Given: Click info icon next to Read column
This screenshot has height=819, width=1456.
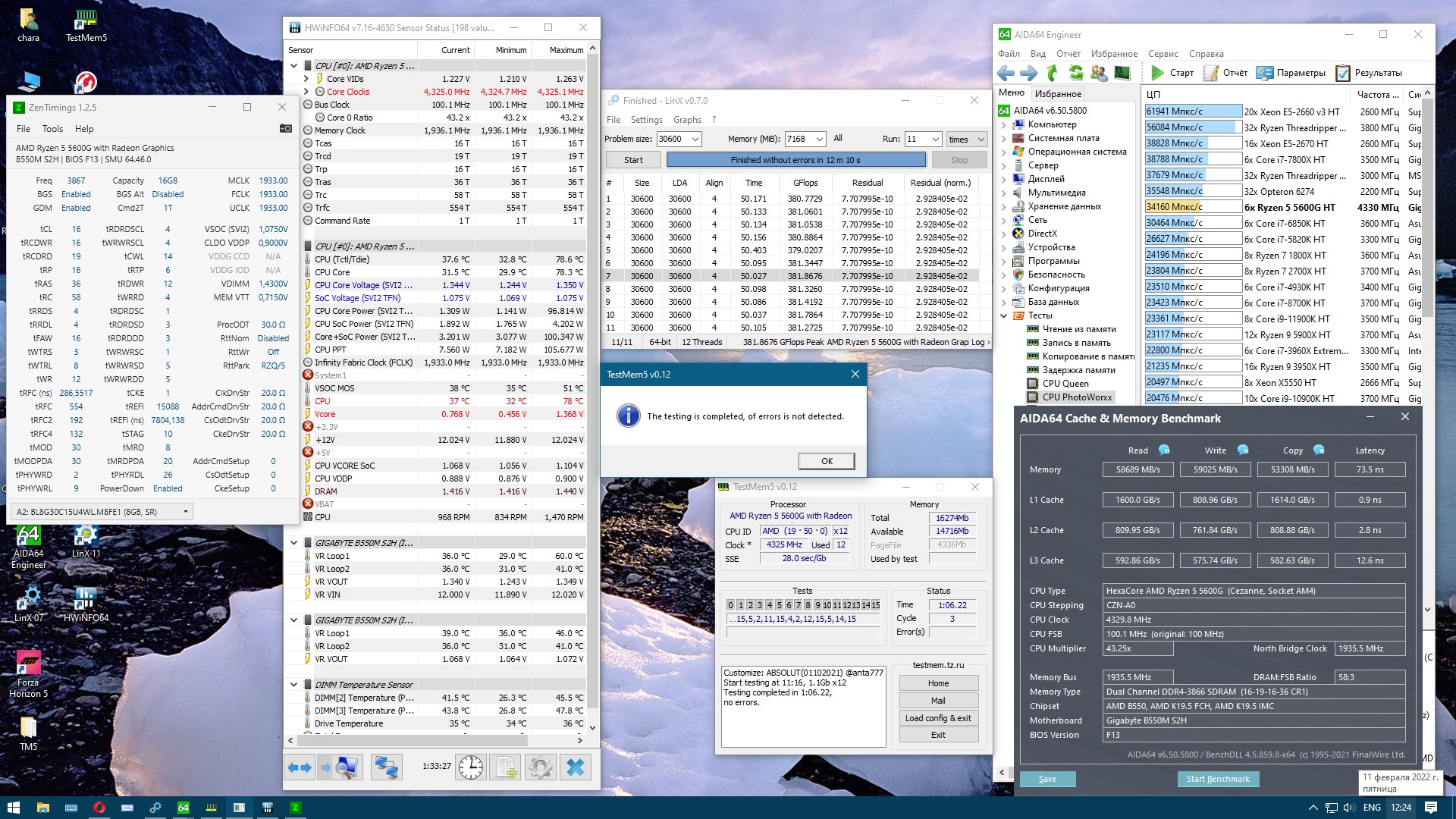Looking at the screenshot, I should point(1164,450).
